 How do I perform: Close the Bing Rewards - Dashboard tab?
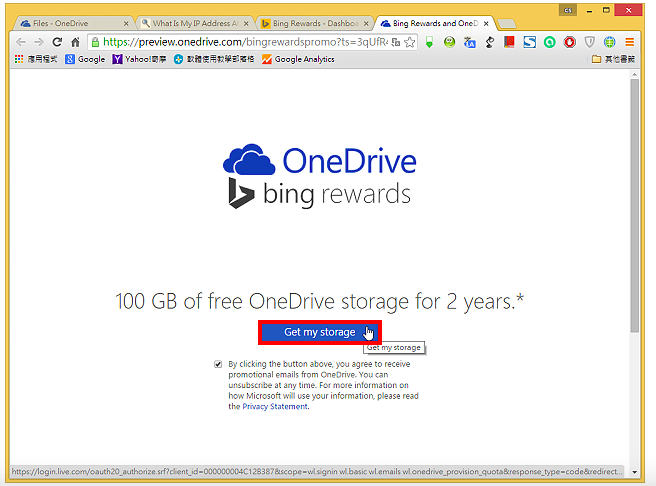pos(366,24)
